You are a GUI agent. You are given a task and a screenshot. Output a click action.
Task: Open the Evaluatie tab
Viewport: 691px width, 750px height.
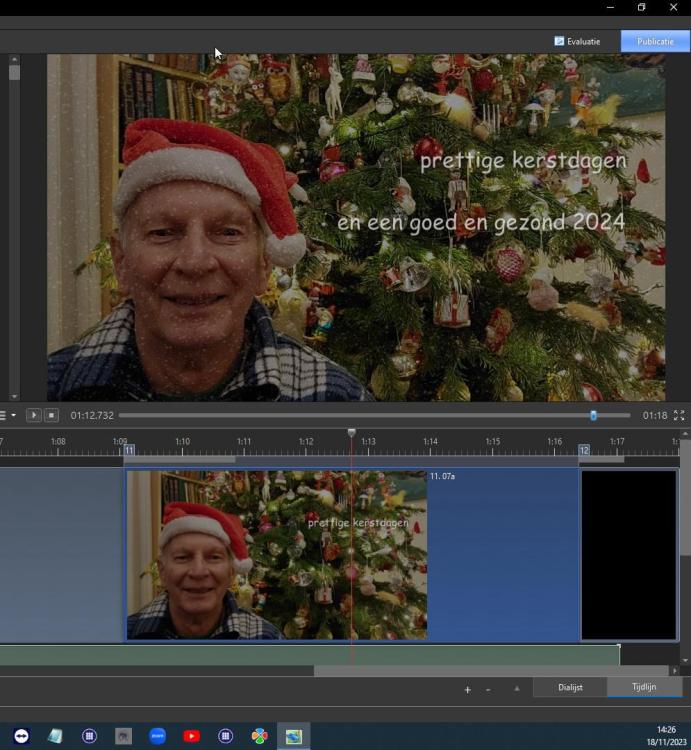[577, 41]
